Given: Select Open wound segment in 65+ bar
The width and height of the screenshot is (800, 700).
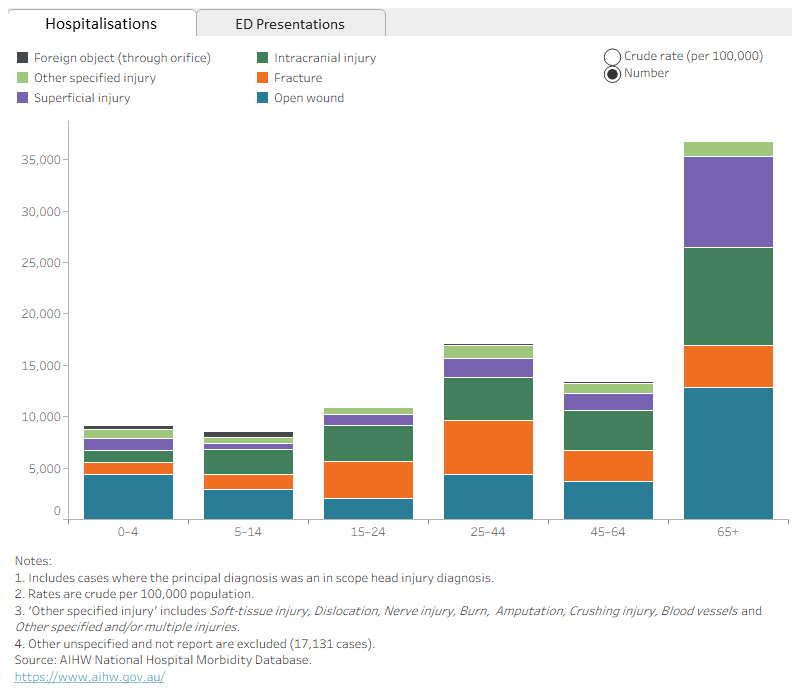Looking at the screenshot, I should click(x=728, y=454).
